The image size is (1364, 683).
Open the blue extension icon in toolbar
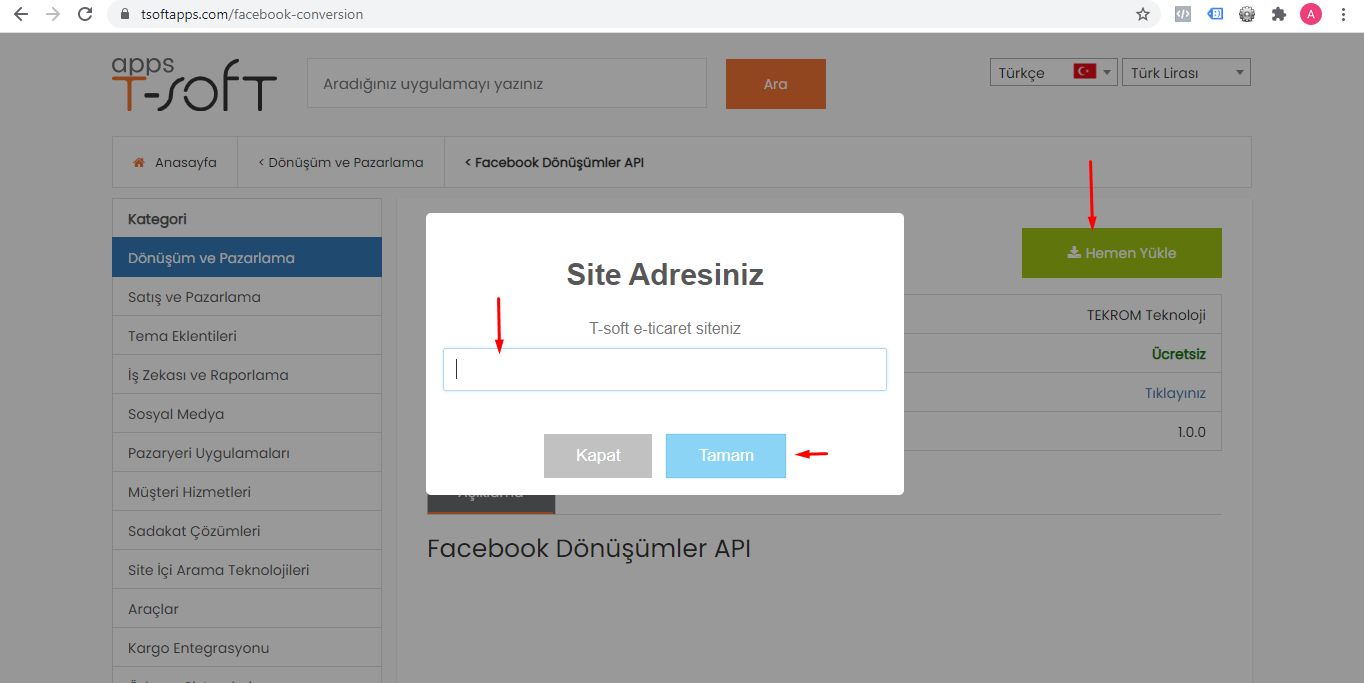point(1214,15)
